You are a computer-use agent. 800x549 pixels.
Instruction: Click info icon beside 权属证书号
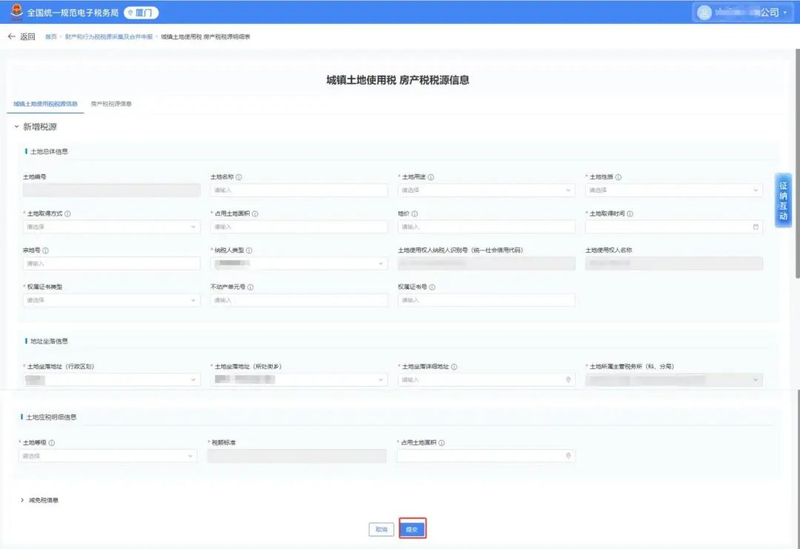(x=432, y=287)
